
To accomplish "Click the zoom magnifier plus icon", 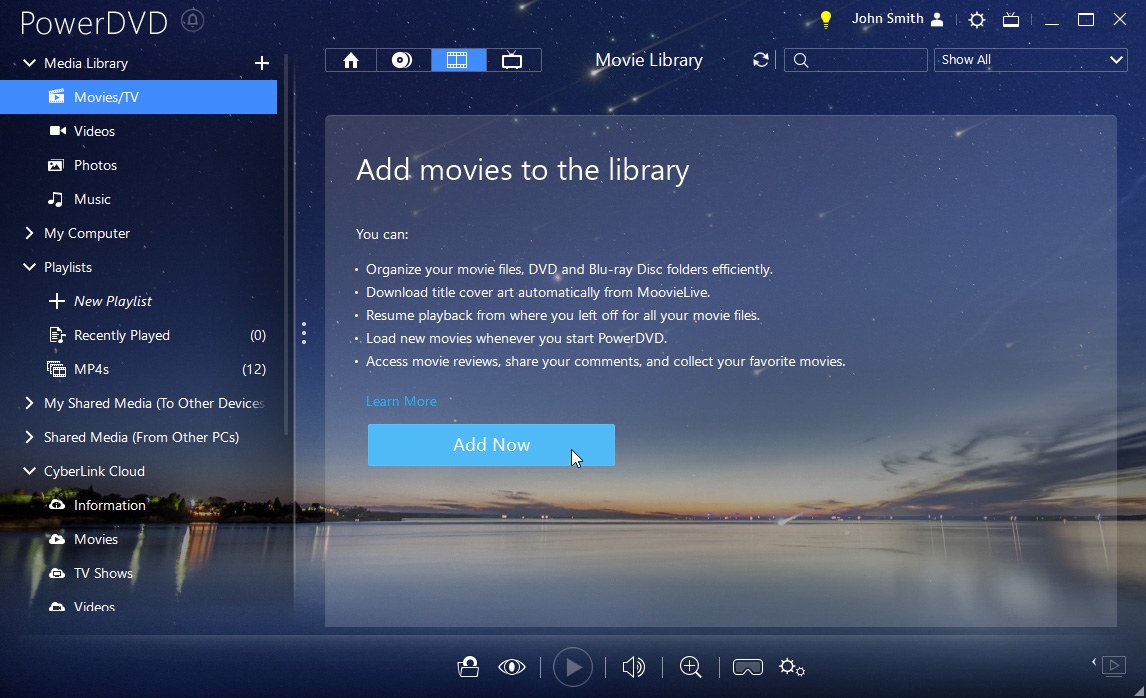I will [x=691, y=667].
